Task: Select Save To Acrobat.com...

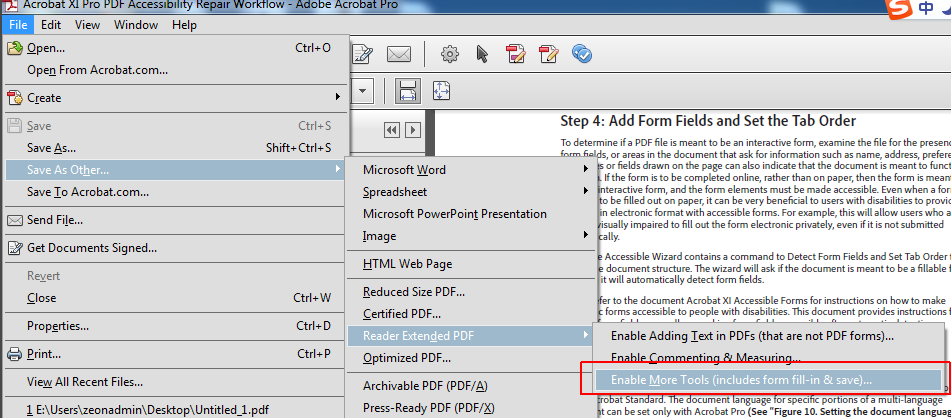Action: click(x=176, y=192)
